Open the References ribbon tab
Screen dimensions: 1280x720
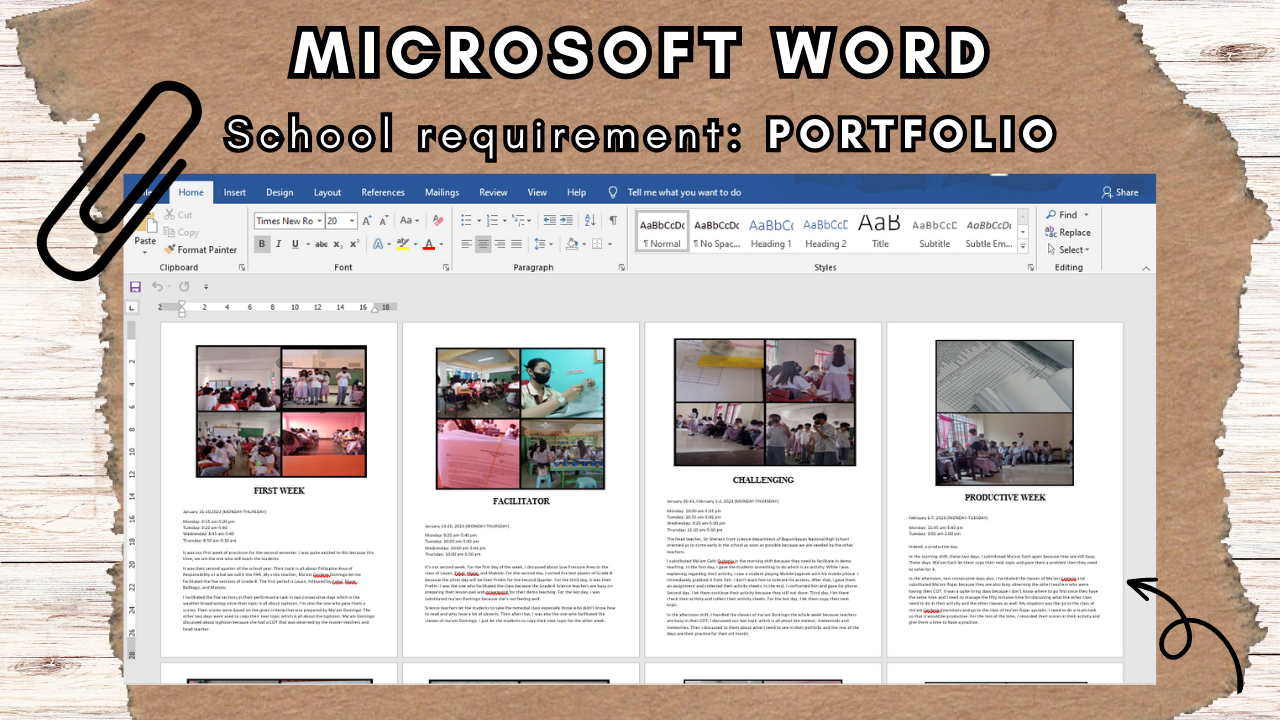[x=383, y=192]
